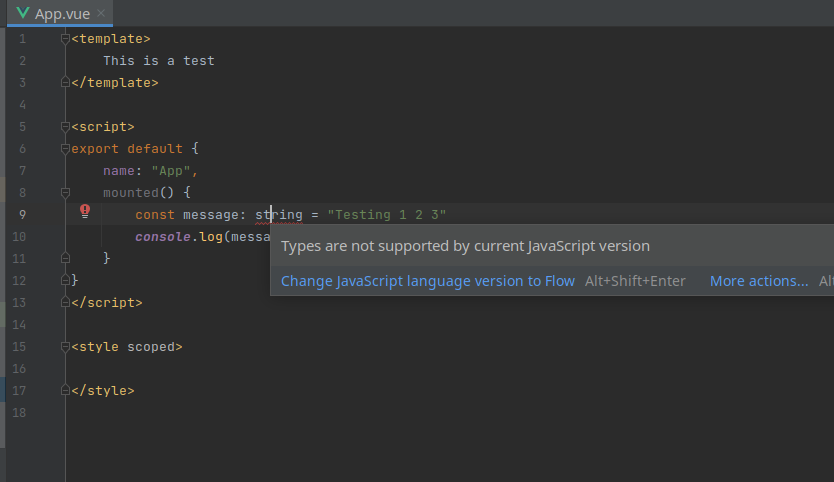Collapse the <template> block fold marker

[66, 39]
